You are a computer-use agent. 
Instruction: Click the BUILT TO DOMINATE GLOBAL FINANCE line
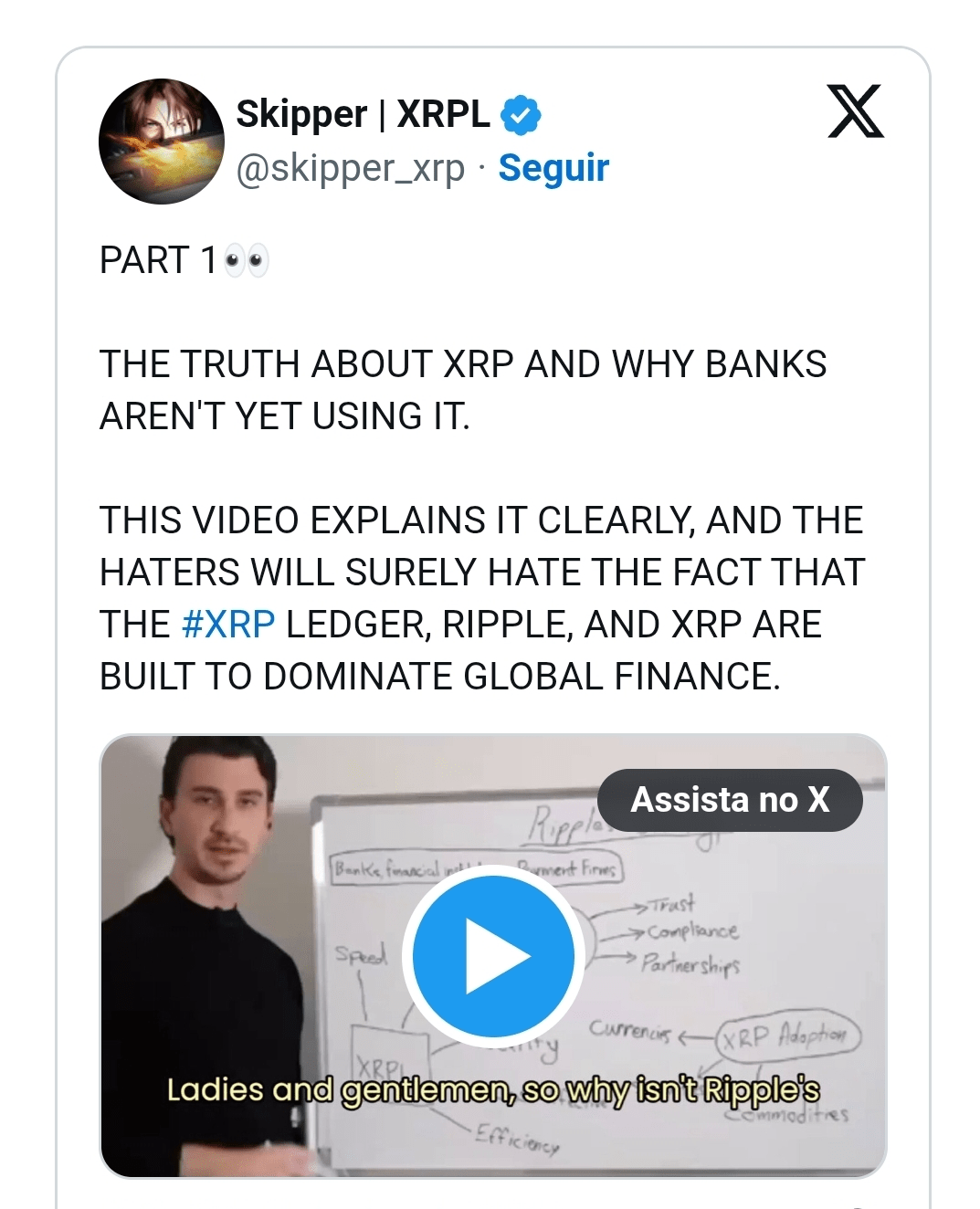[x=440, y=677]
